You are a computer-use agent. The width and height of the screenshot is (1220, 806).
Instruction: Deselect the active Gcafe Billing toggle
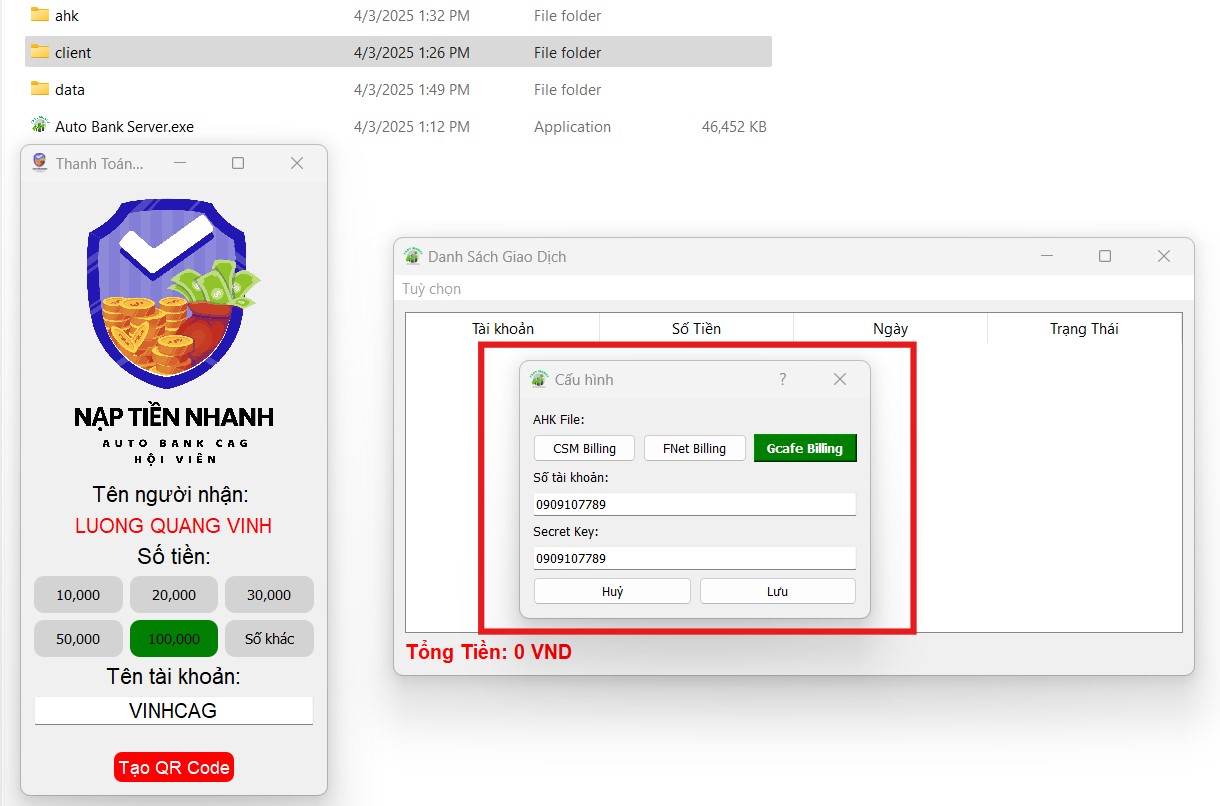point(805,448)
